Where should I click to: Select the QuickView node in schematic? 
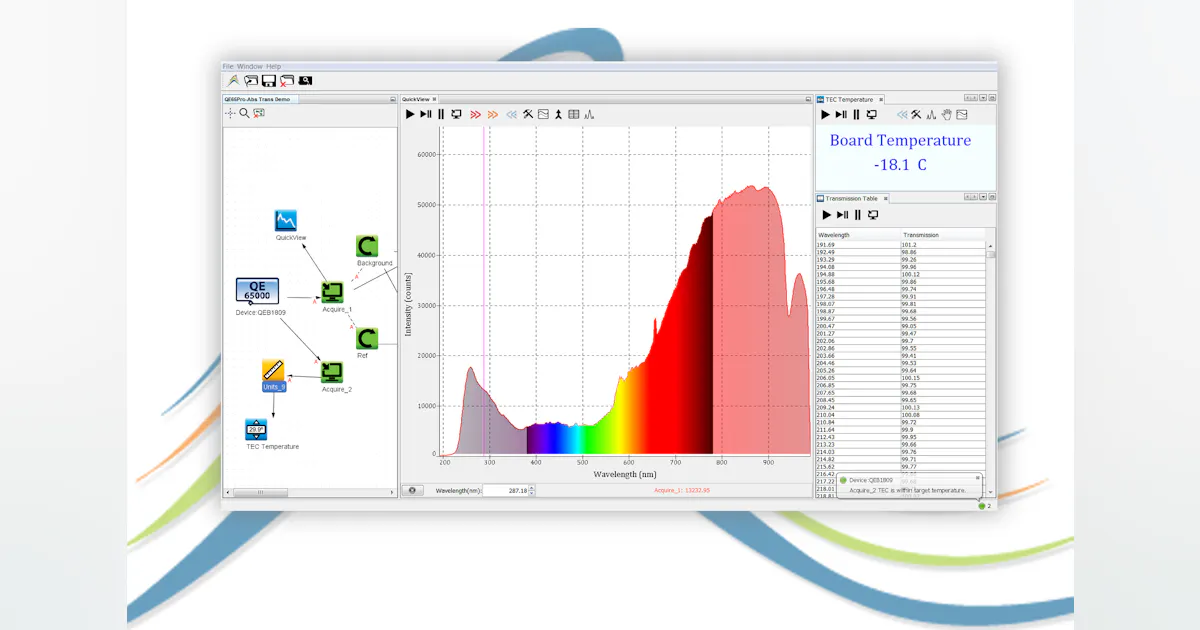pyautogui.click(x=287, y=221)
